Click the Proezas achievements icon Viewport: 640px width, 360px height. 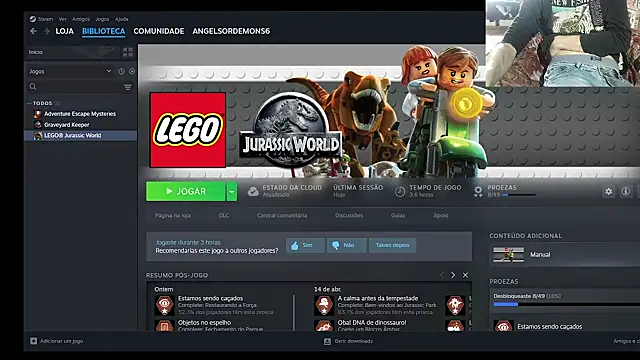pos(478,191)
